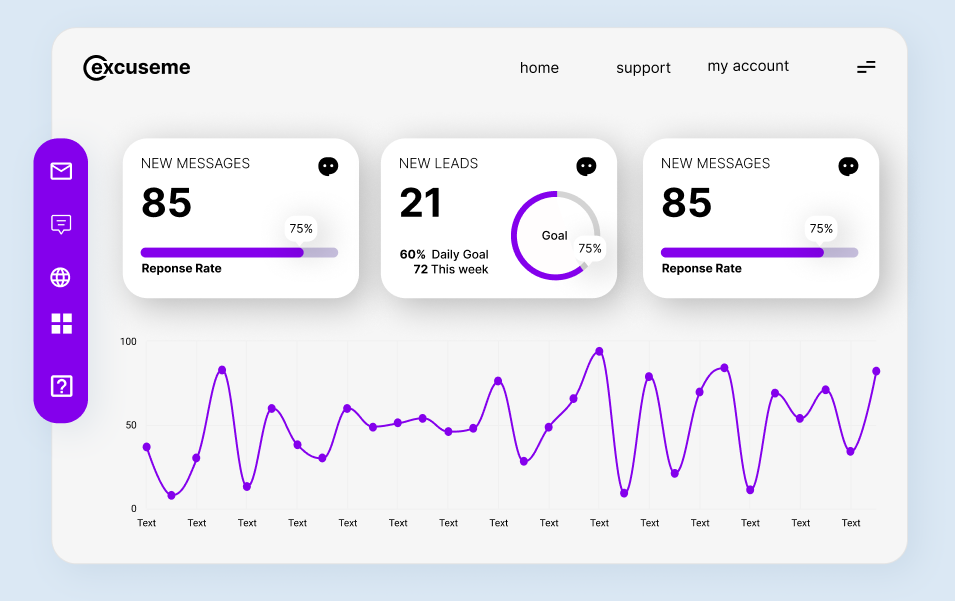This screenshot has height=601, width=955.
Task: Click the chat bubble icon on New Leads card
Action: point(586,167)
